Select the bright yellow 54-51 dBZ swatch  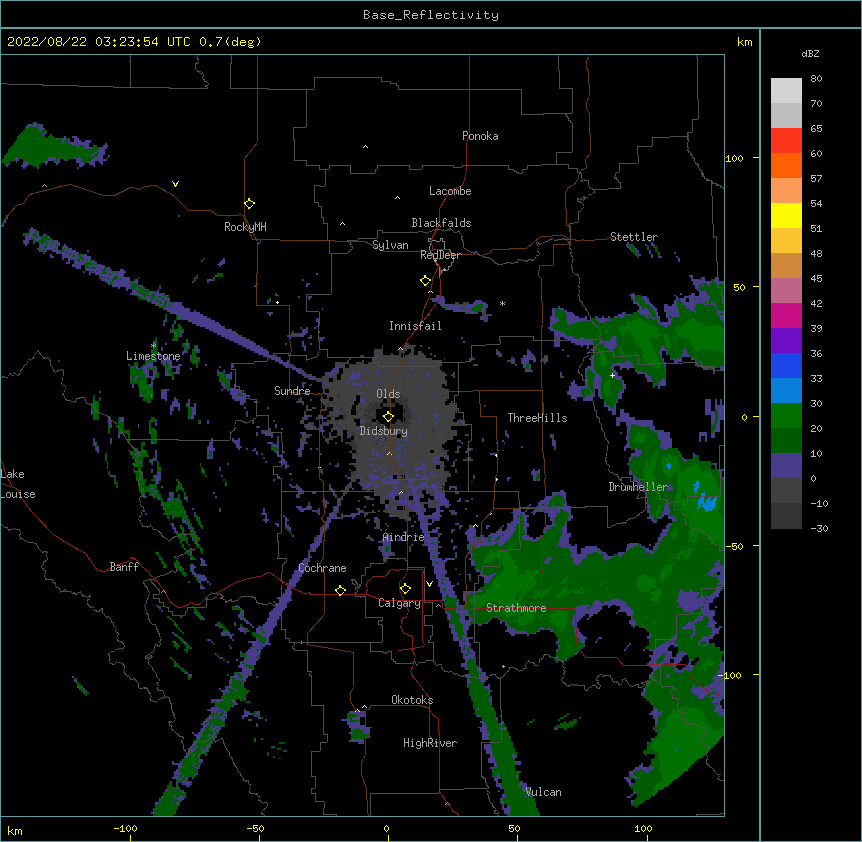[786, 215]
